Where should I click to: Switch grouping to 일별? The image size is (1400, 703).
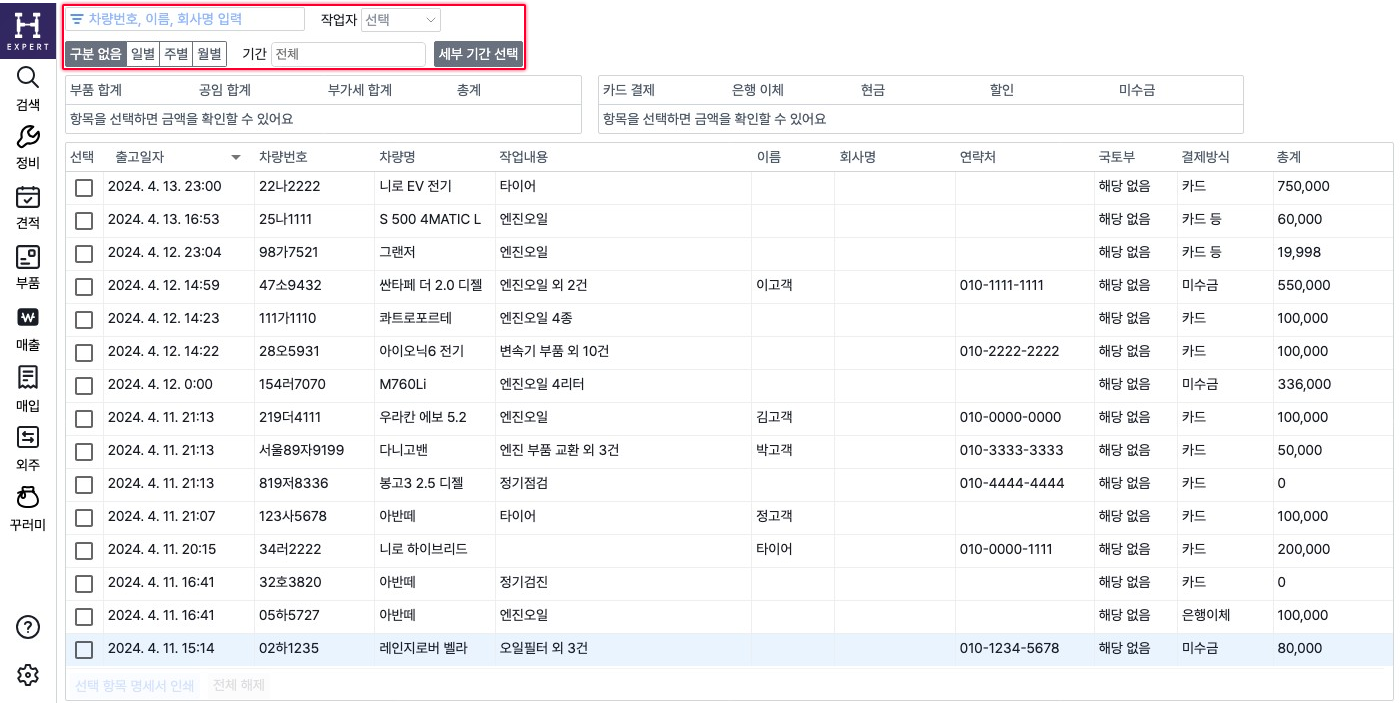pos(142,54)
